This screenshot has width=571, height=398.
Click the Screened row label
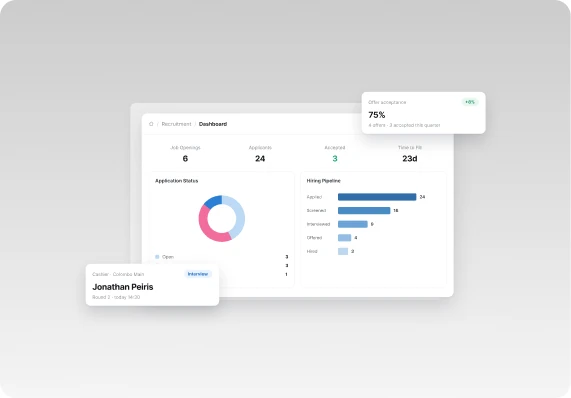pos(316,210)
